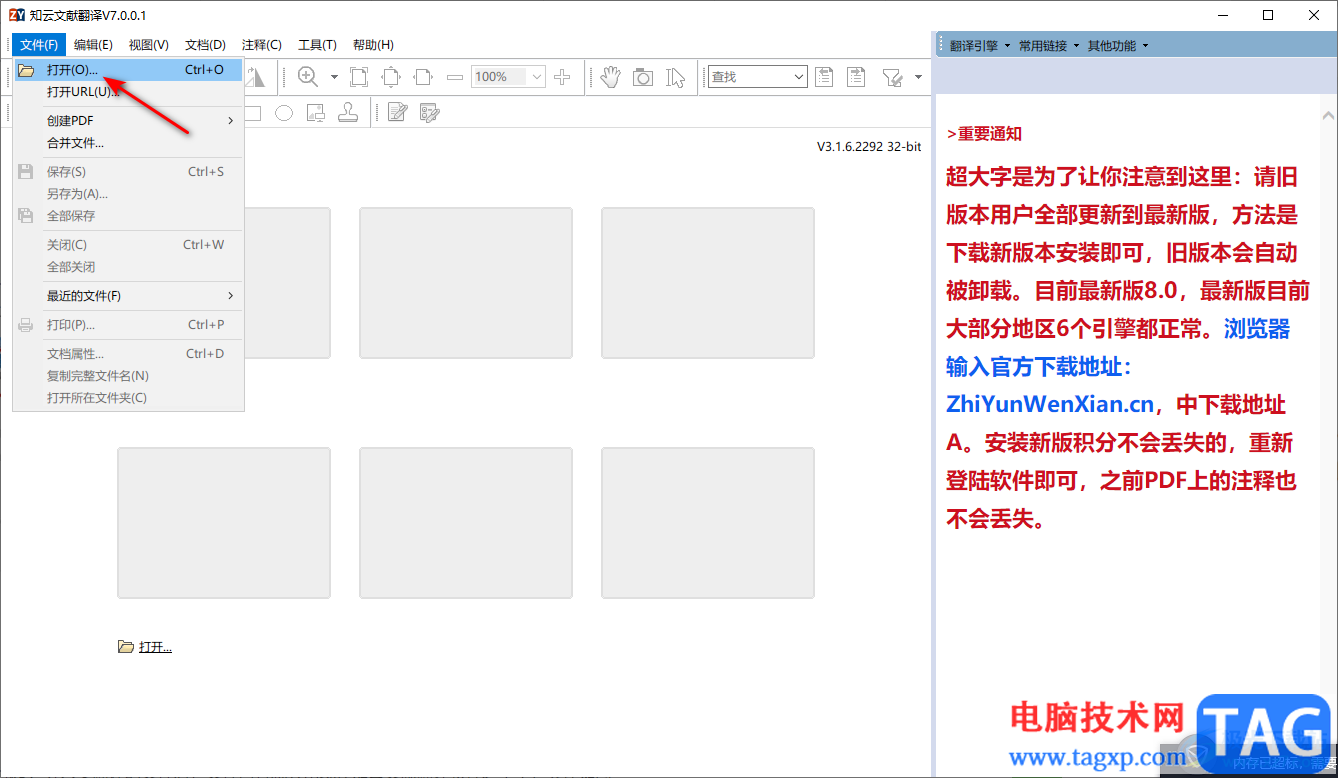Click the find previous result icon
Screen dimensions: 1338x778
tap(824, 77)
